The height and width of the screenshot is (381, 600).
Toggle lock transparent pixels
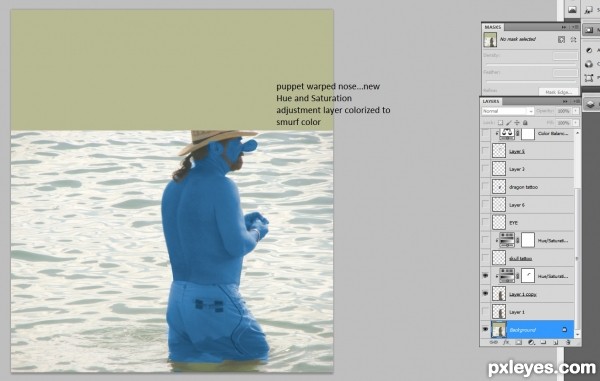tap(500, 123)
